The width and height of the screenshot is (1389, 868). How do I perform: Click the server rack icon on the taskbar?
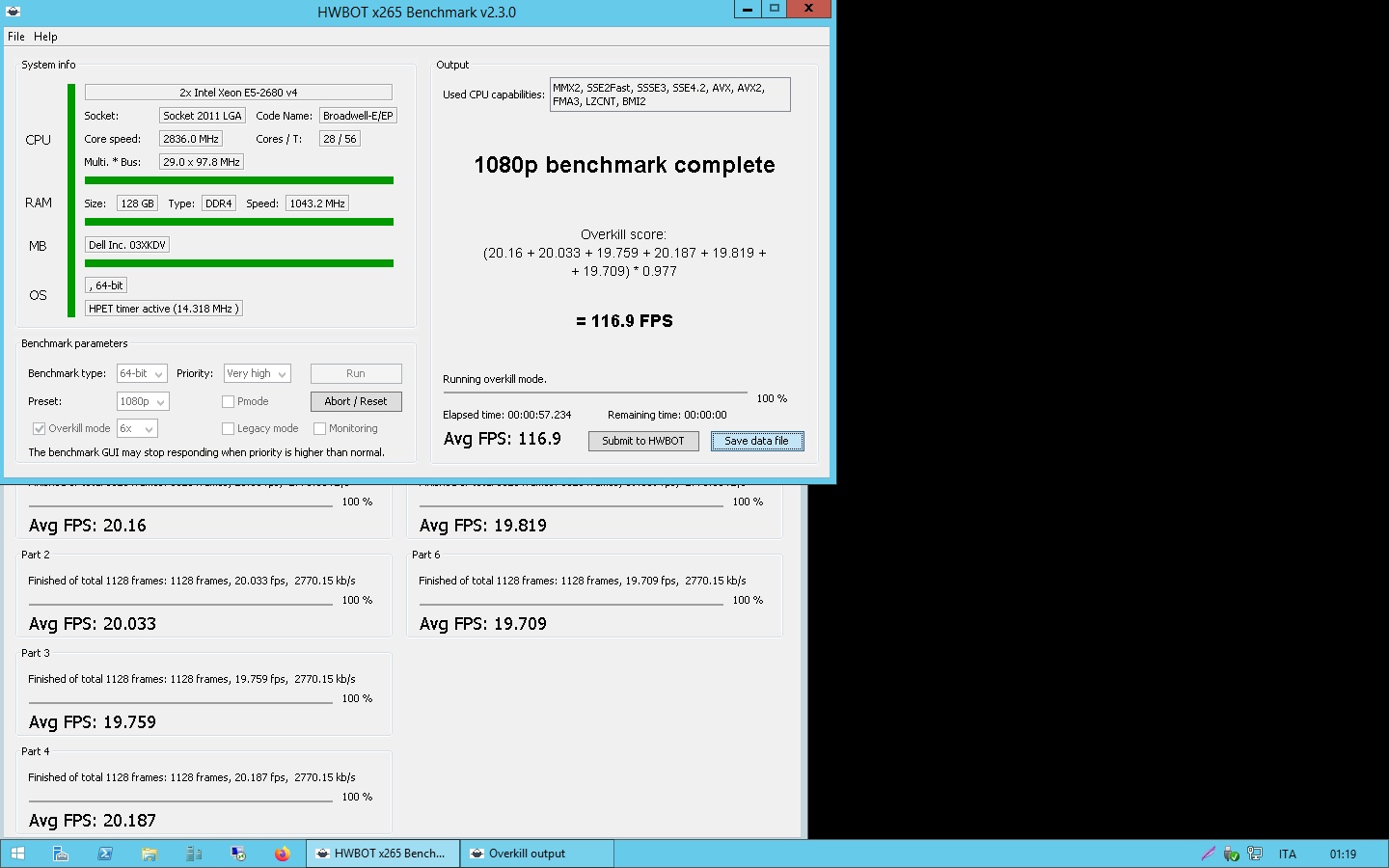193,854
